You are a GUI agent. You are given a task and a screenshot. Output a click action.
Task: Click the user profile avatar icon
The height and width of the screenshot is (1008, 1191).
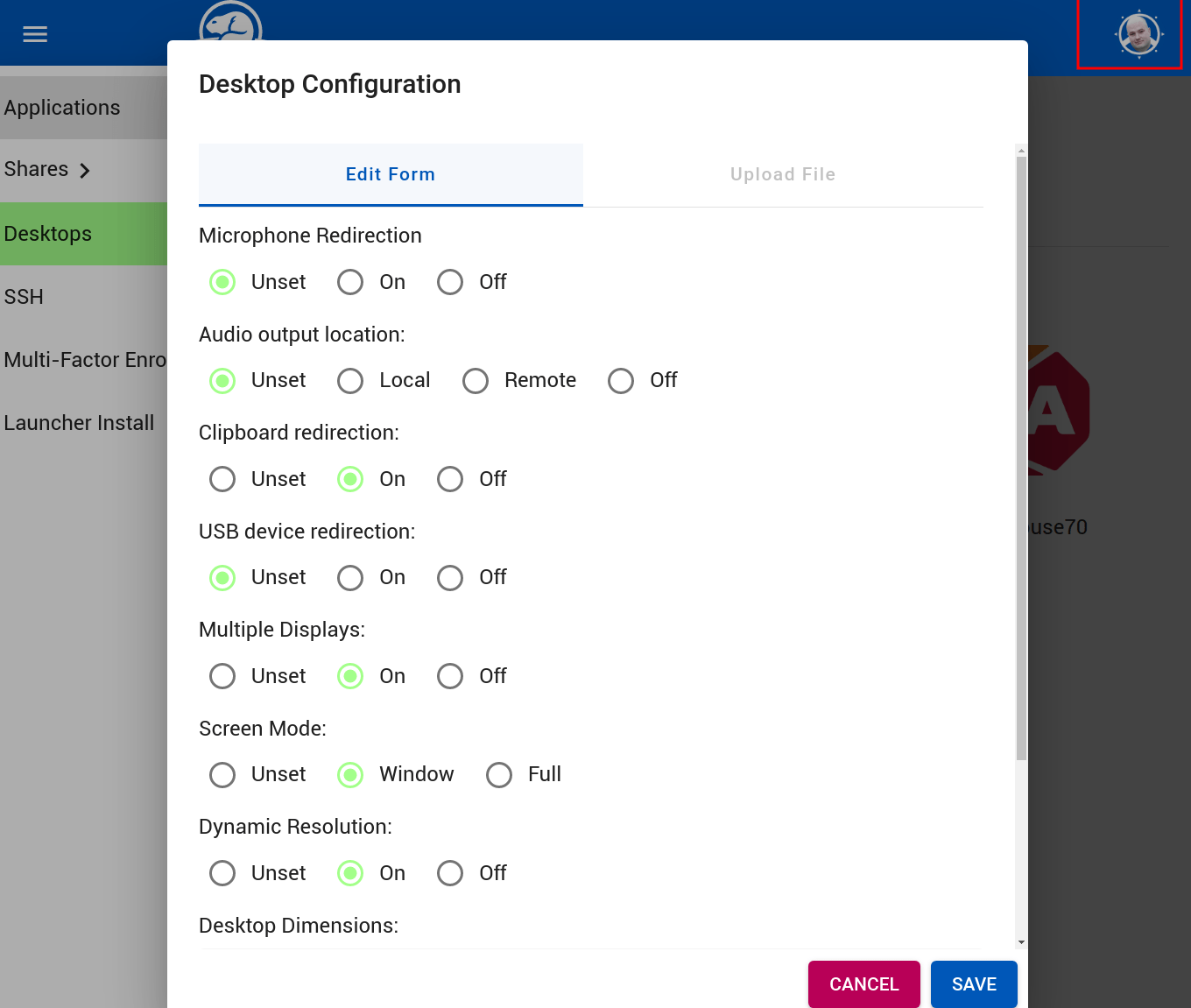[x=1138, y=34]
